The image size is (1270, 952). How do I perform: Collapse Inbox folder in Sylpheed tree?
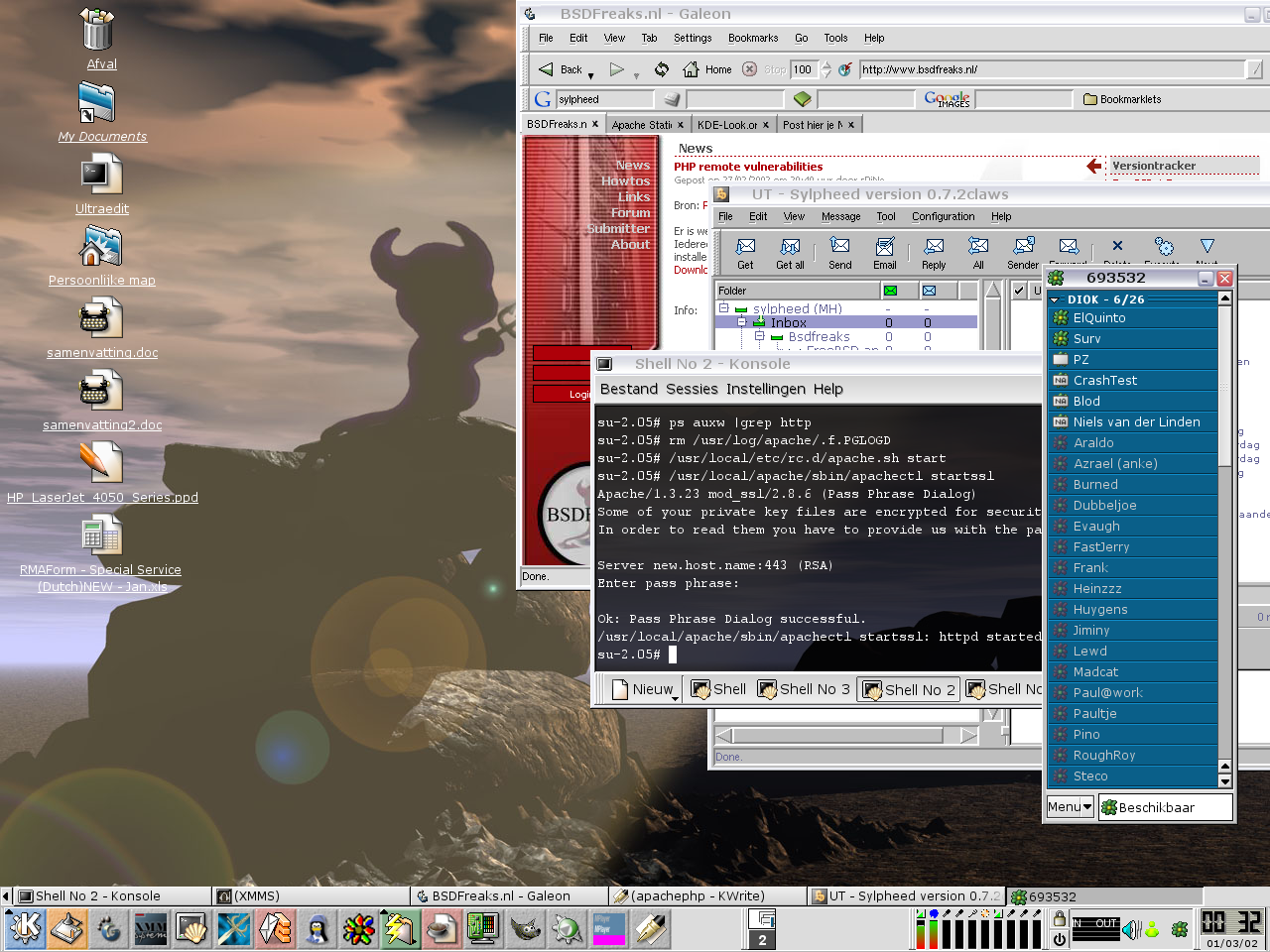point(741,322)
